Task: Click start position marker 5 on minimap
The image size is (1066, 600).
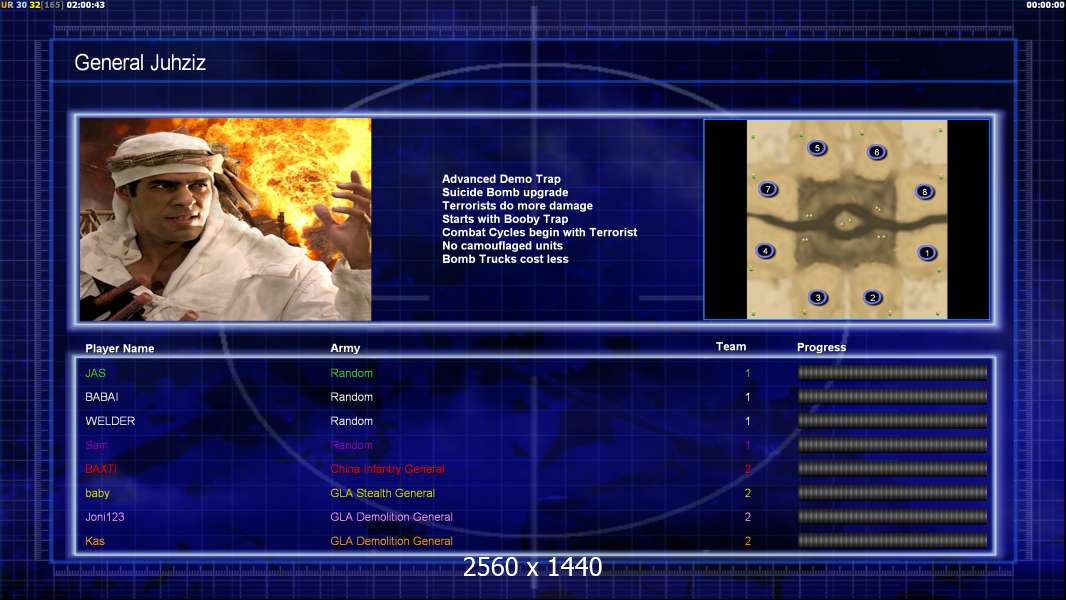Action: [x=817, y=148]
